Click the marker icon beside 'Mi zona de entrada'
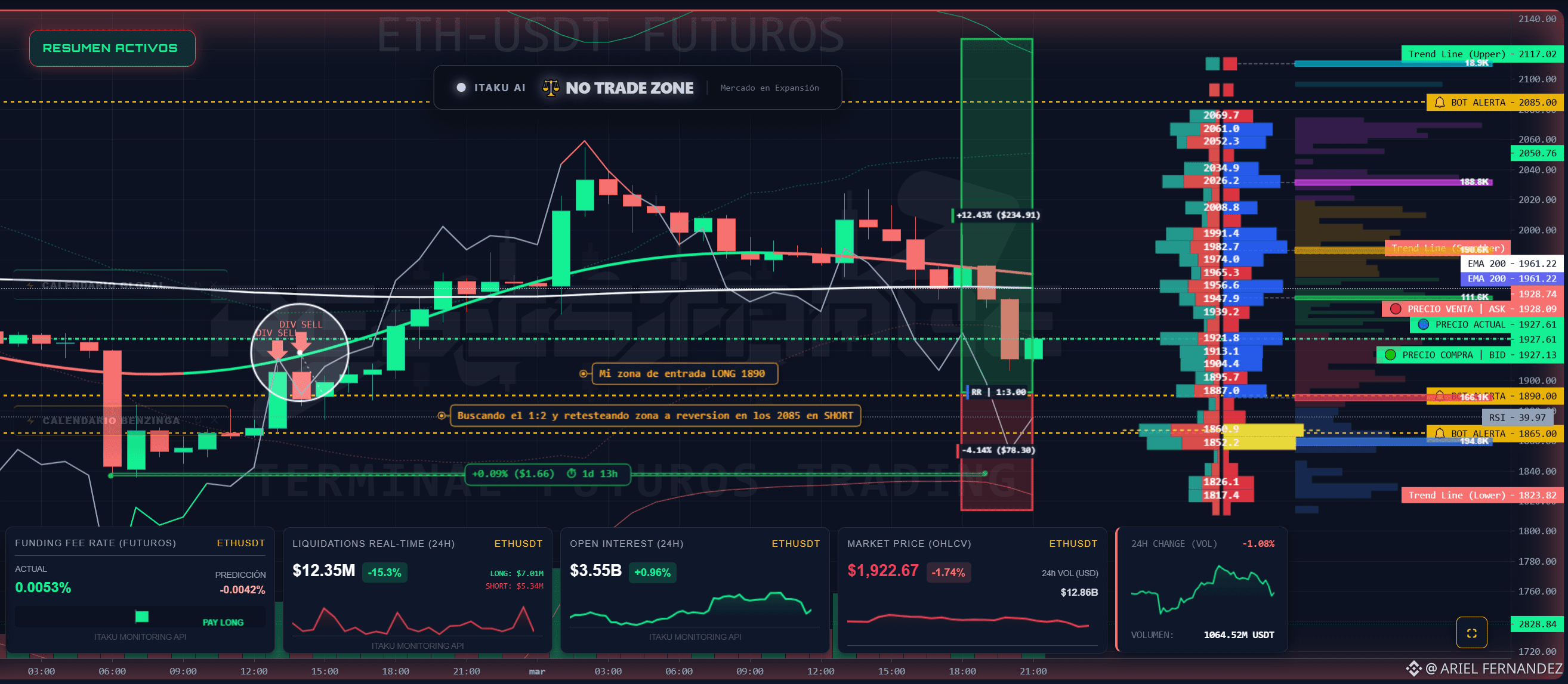The width and height of the screenshot is (1568, 684). 583,374
